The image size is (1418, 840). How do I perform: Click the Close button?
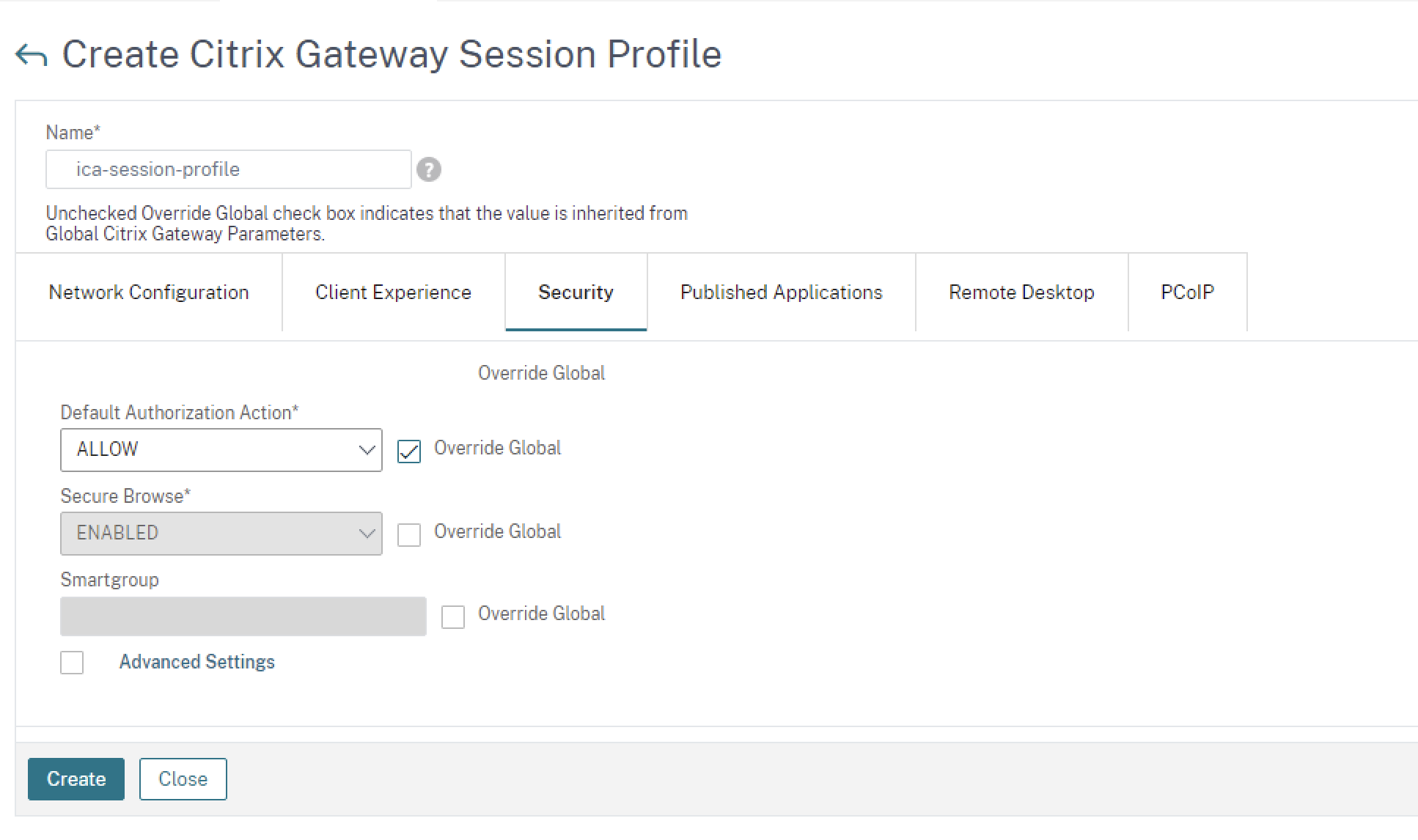[183, 778]
